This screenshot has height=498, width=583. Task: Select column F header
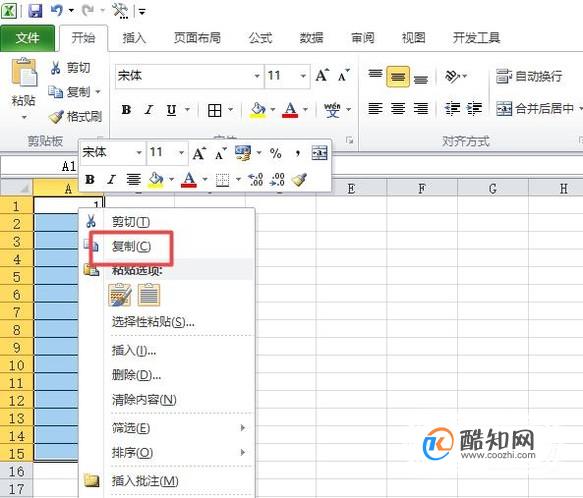[x=422, y=189]
